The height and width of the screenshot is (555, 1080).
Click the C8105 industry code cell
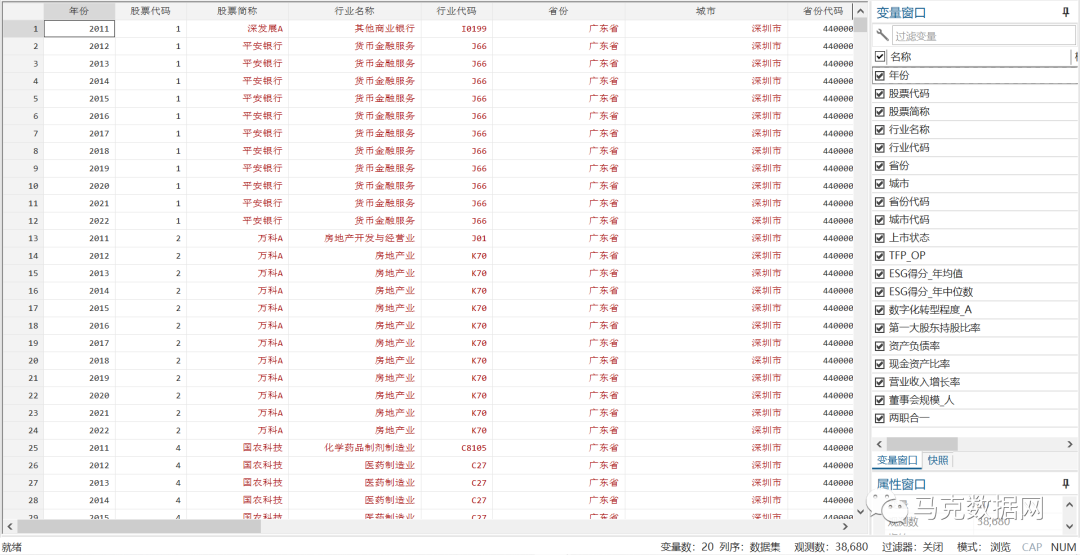(456, 448)
